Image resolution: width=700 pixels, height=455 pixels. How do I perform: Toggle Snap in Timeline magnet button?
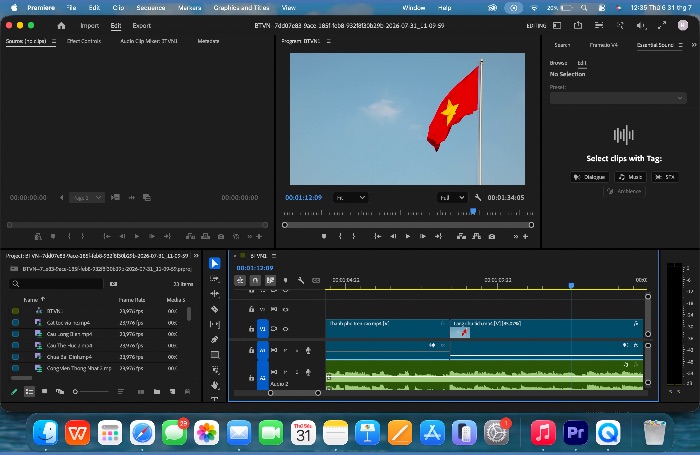click(255, 280)
